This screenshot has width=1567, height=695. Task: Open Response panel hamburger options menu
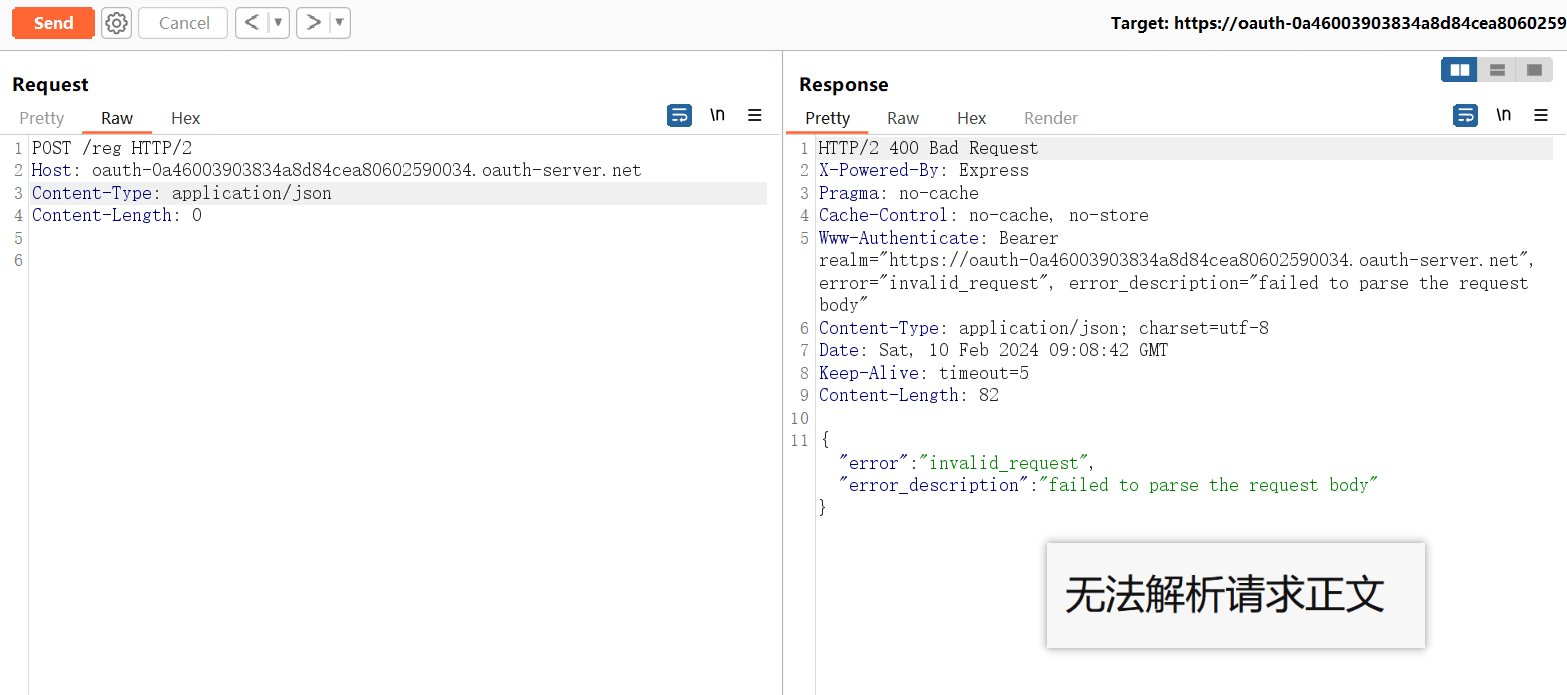[1541, 116]
